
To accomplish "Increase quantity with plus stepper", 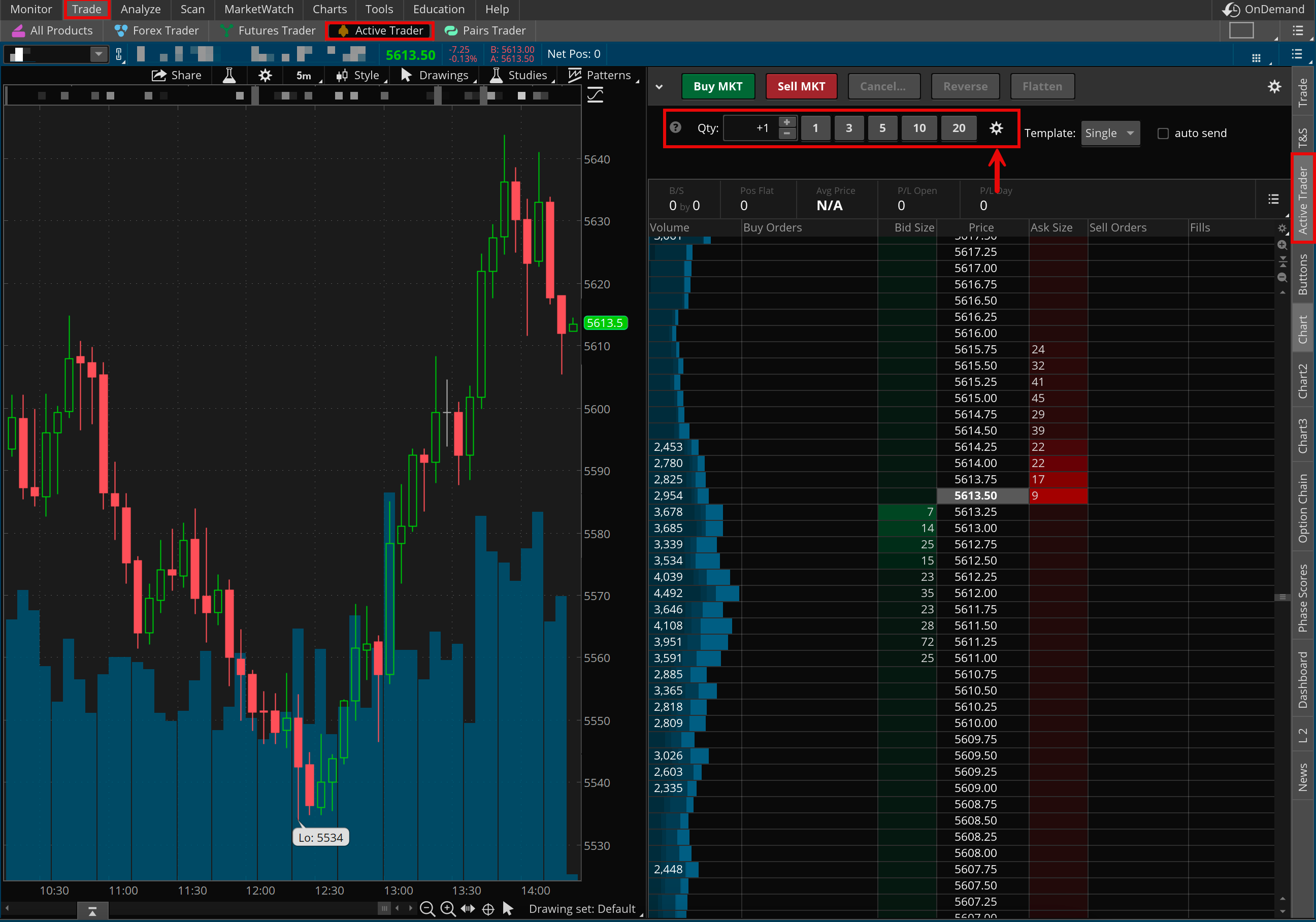I will [x=787, y=122].
